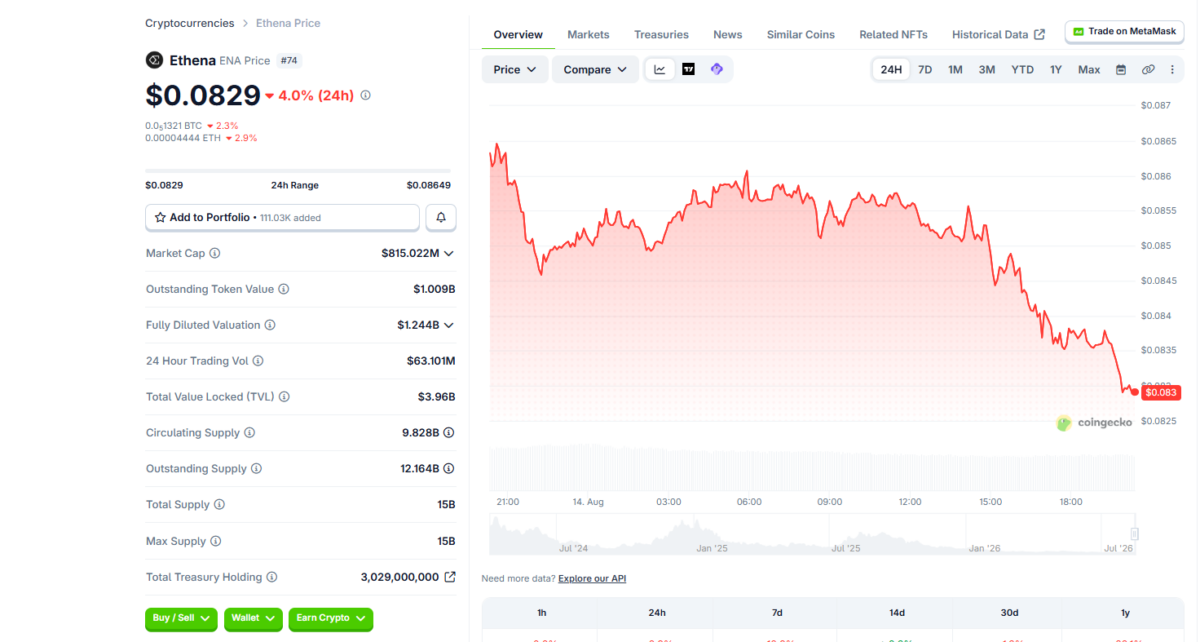Switch to the TradingView chart icon

click(x=688, y=69)
